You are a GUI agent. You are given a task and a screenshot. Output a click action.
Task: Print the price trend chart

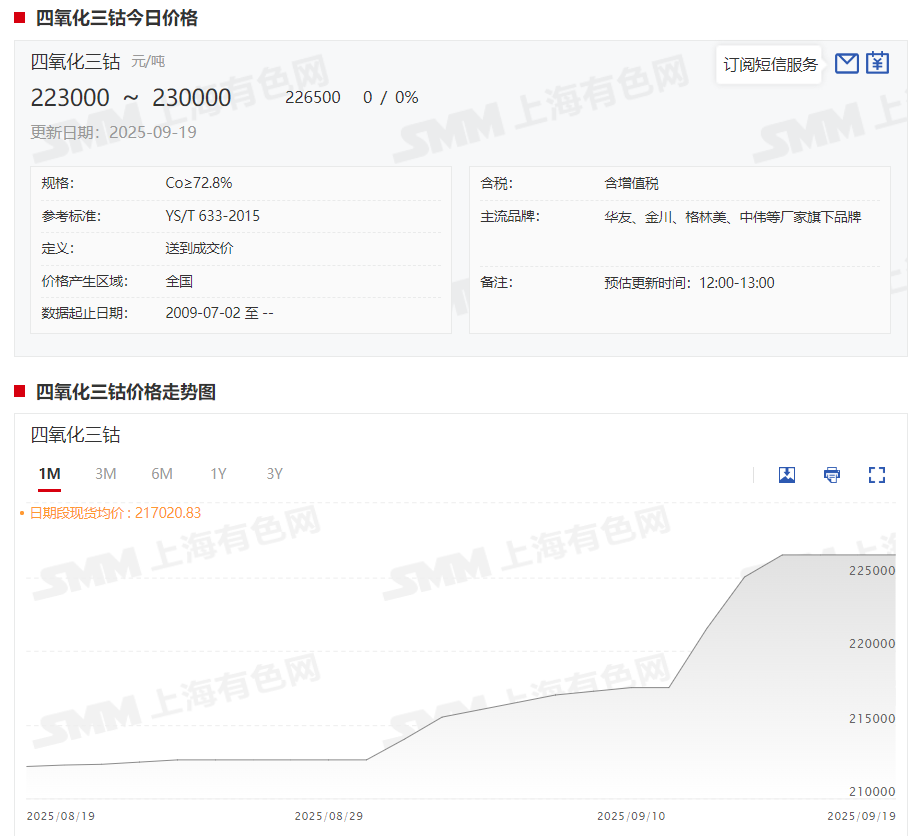832,475
